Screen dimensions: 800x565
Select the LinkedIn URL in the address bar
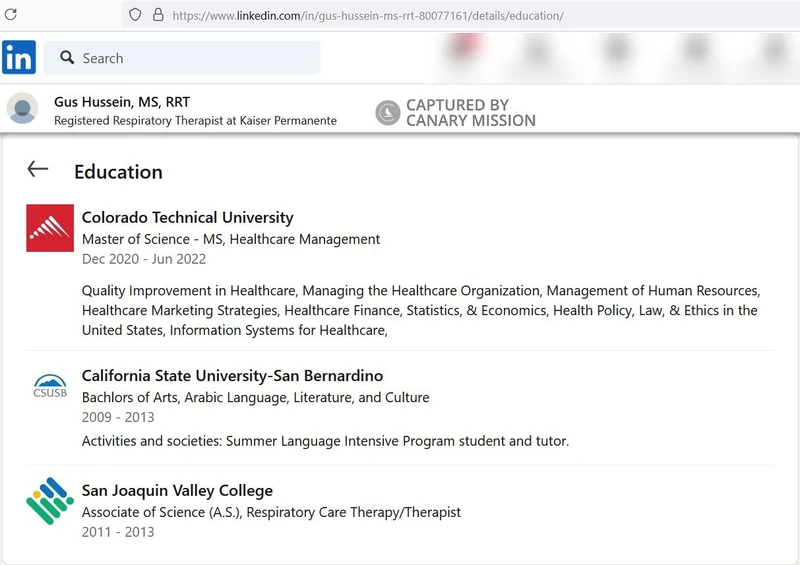tap(368, 16)
